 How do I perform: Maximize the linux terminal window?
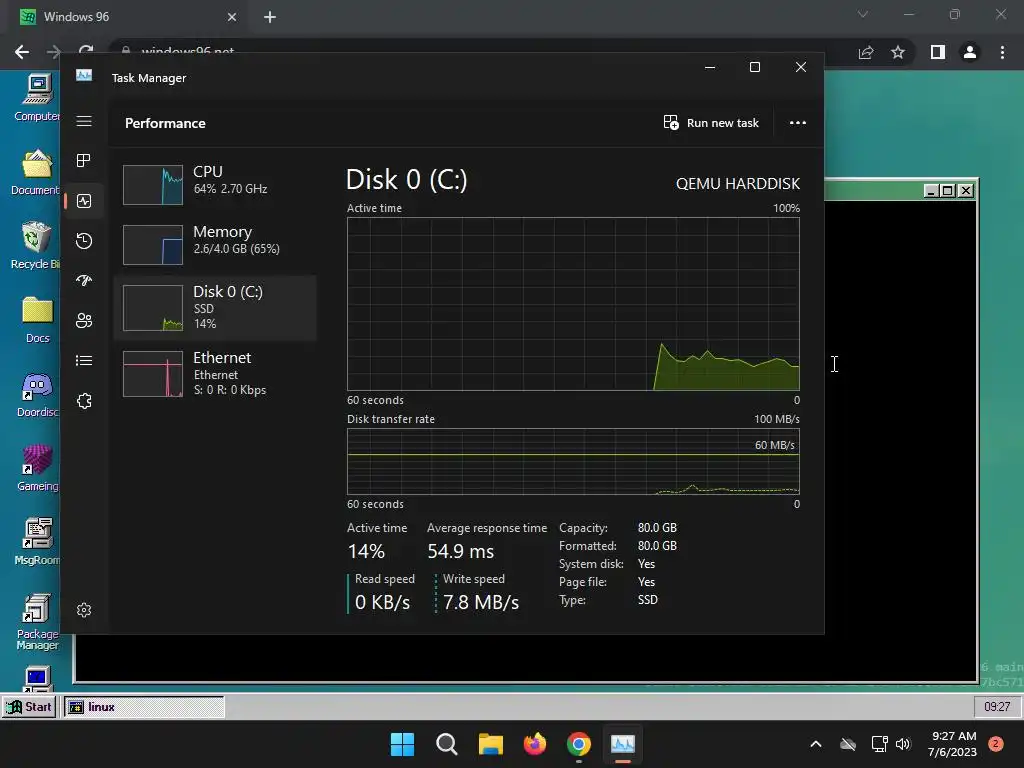pyautogui.click(x=948, y=191)
